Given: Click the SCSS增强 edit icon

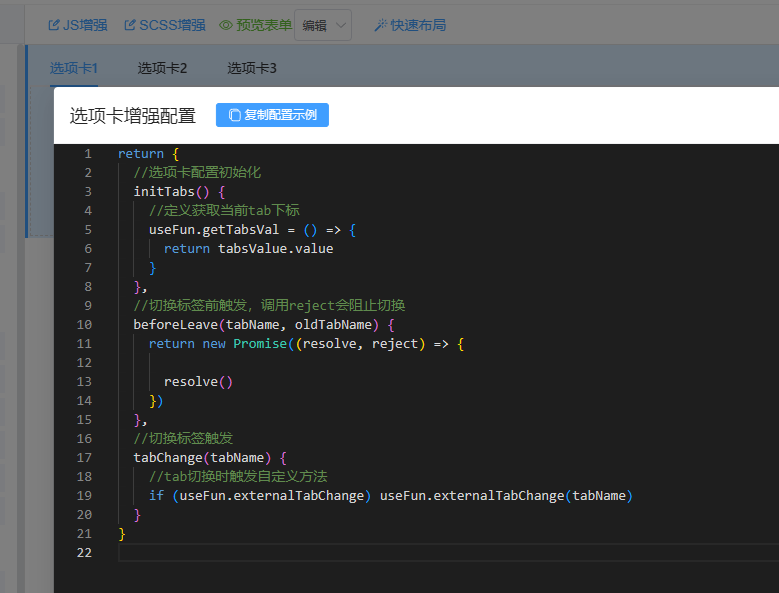Looking at the screenshot, I should click(130, 25).
